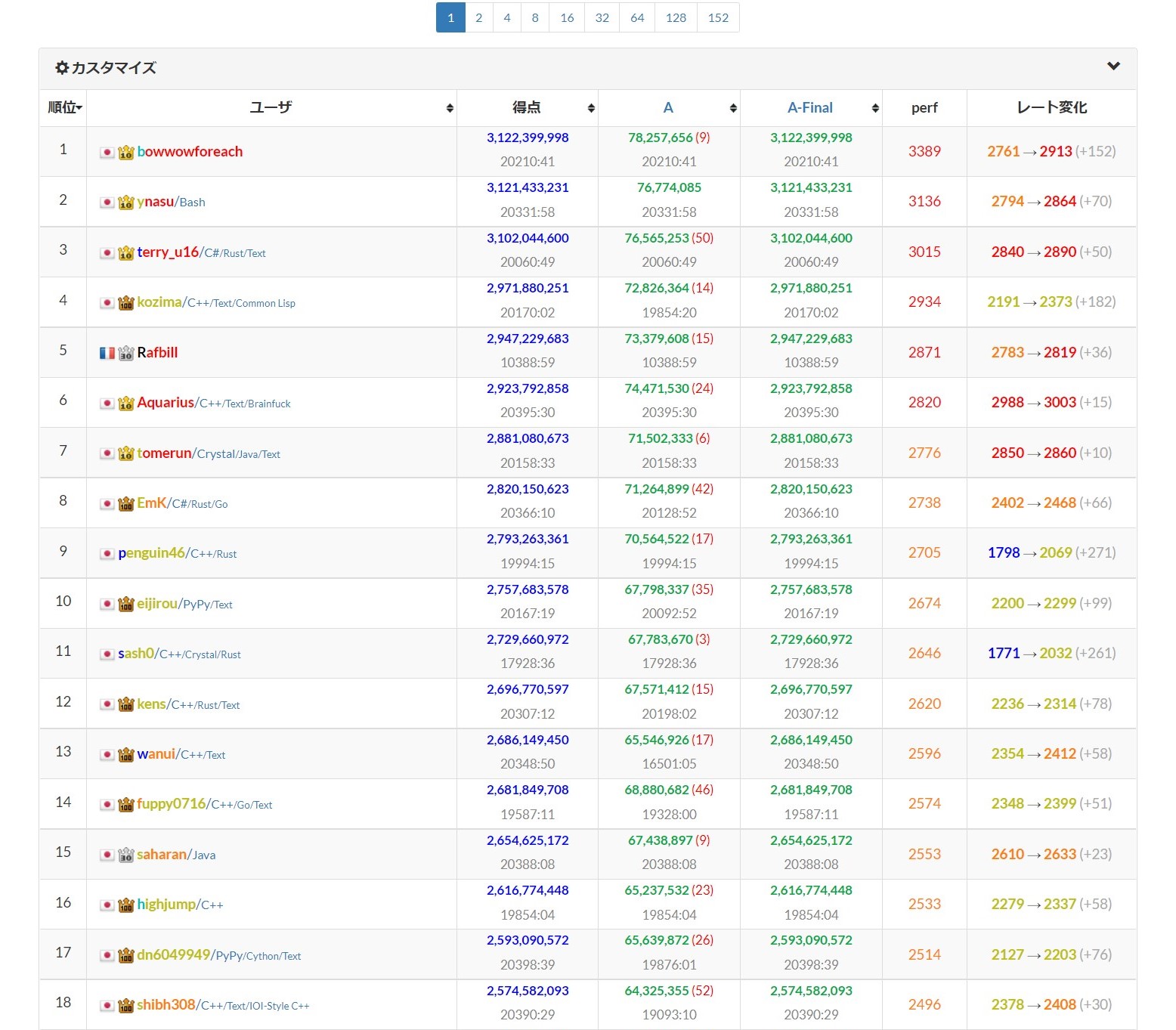Viewport: 1176px width, 1030px height.
Task: Select page 16 in the pagination bar
Action: pos(567,17)
